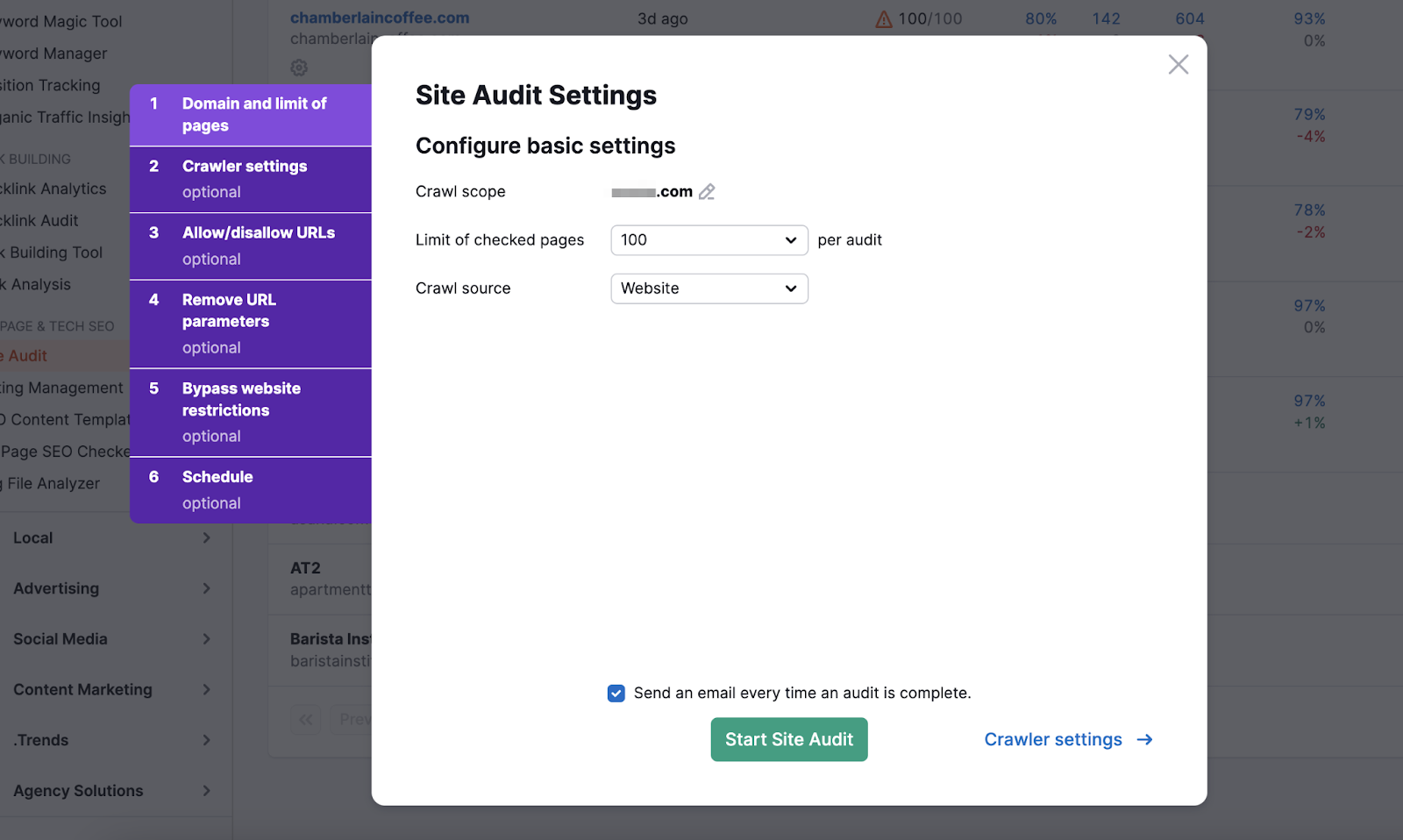1403x840 pixels.
Task: Click the red warning triangle beside 100/100
Action: click(x=881, y=18)
